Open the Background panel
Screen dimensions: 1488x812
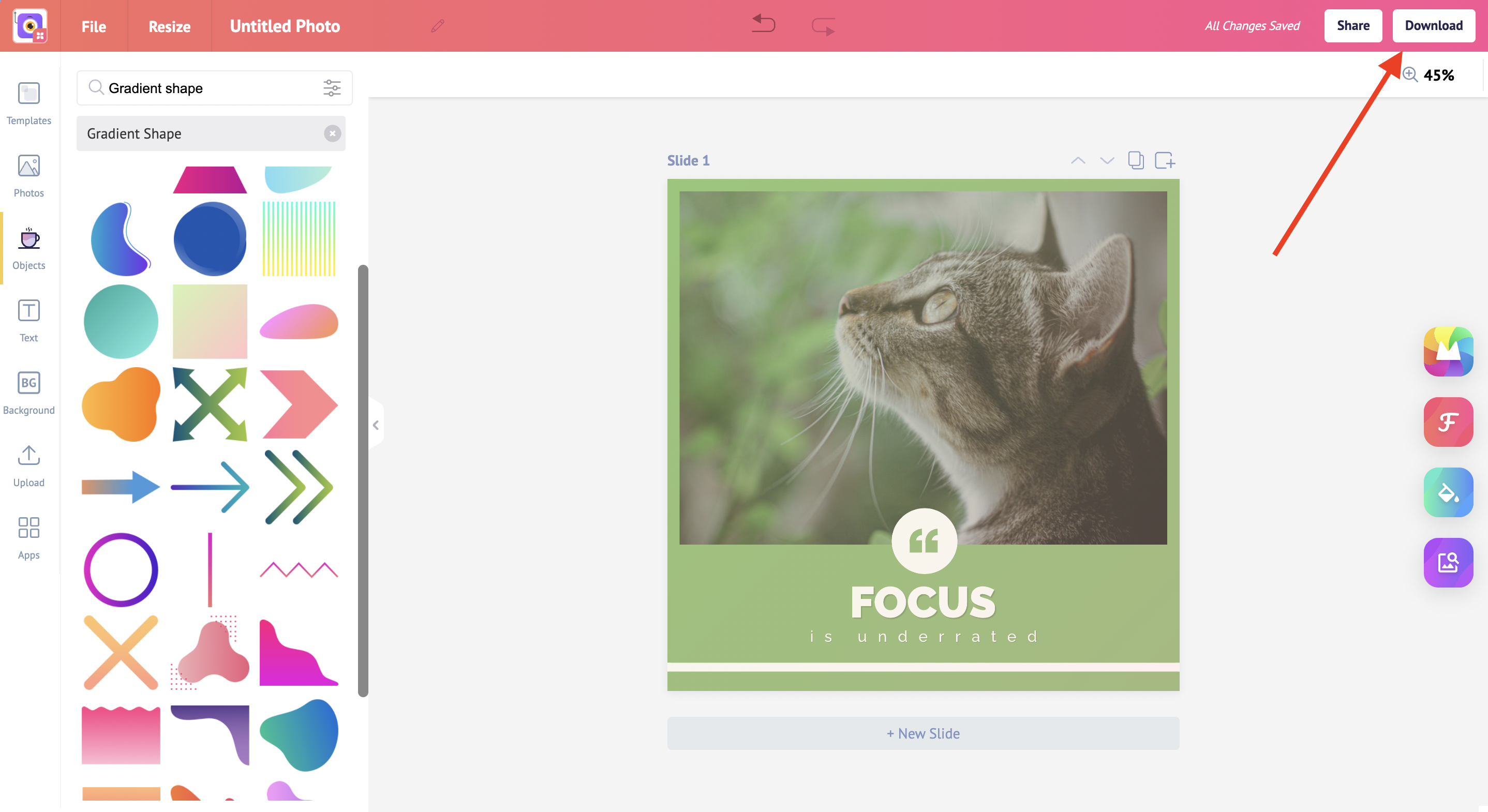29,394
